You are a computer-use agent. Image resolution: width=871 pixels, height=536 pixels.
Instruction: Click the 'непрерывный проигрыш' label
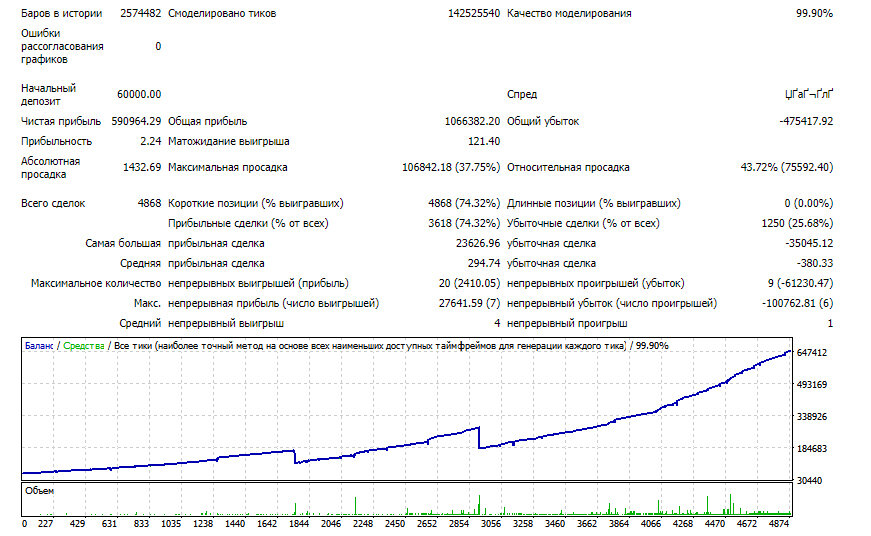coord(567,323)
